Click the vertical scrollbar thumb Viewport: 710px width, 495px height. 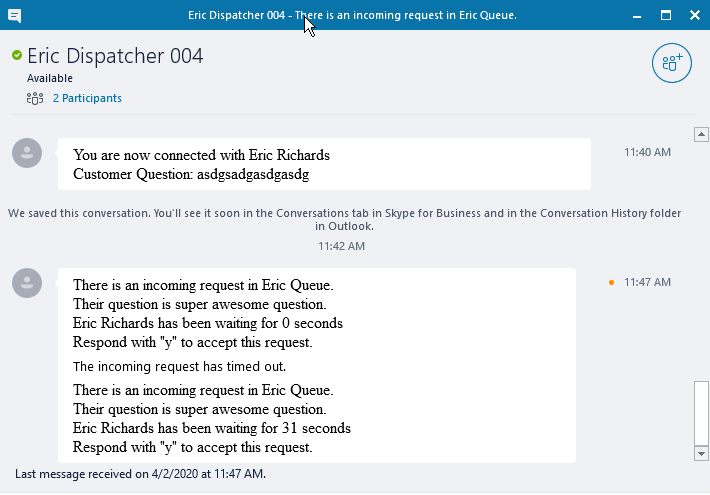point(701,413)
